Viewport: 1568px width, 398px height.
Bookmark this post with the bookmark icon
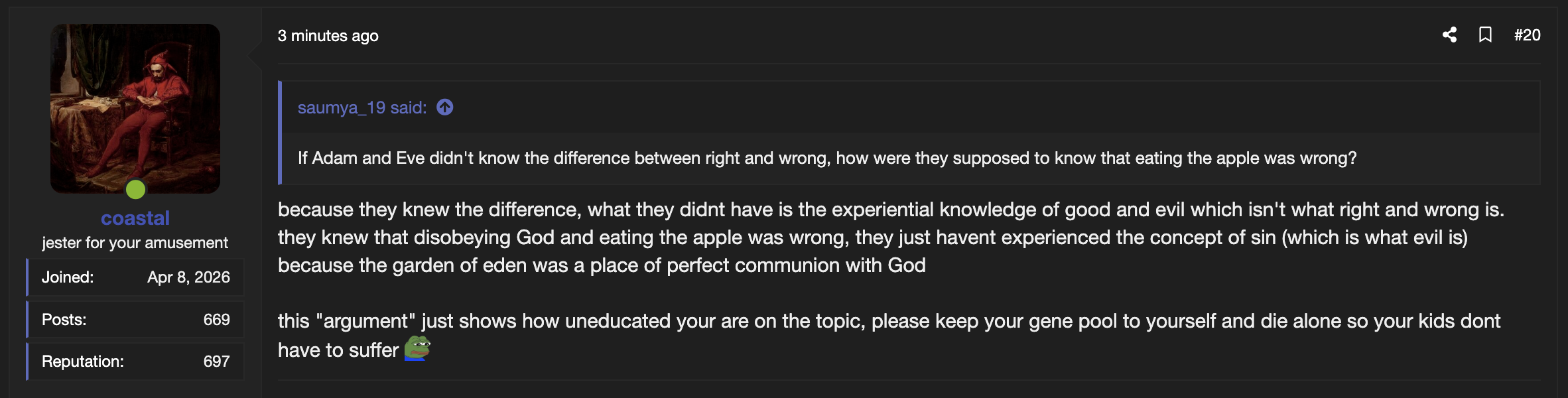coord(1485,35)
